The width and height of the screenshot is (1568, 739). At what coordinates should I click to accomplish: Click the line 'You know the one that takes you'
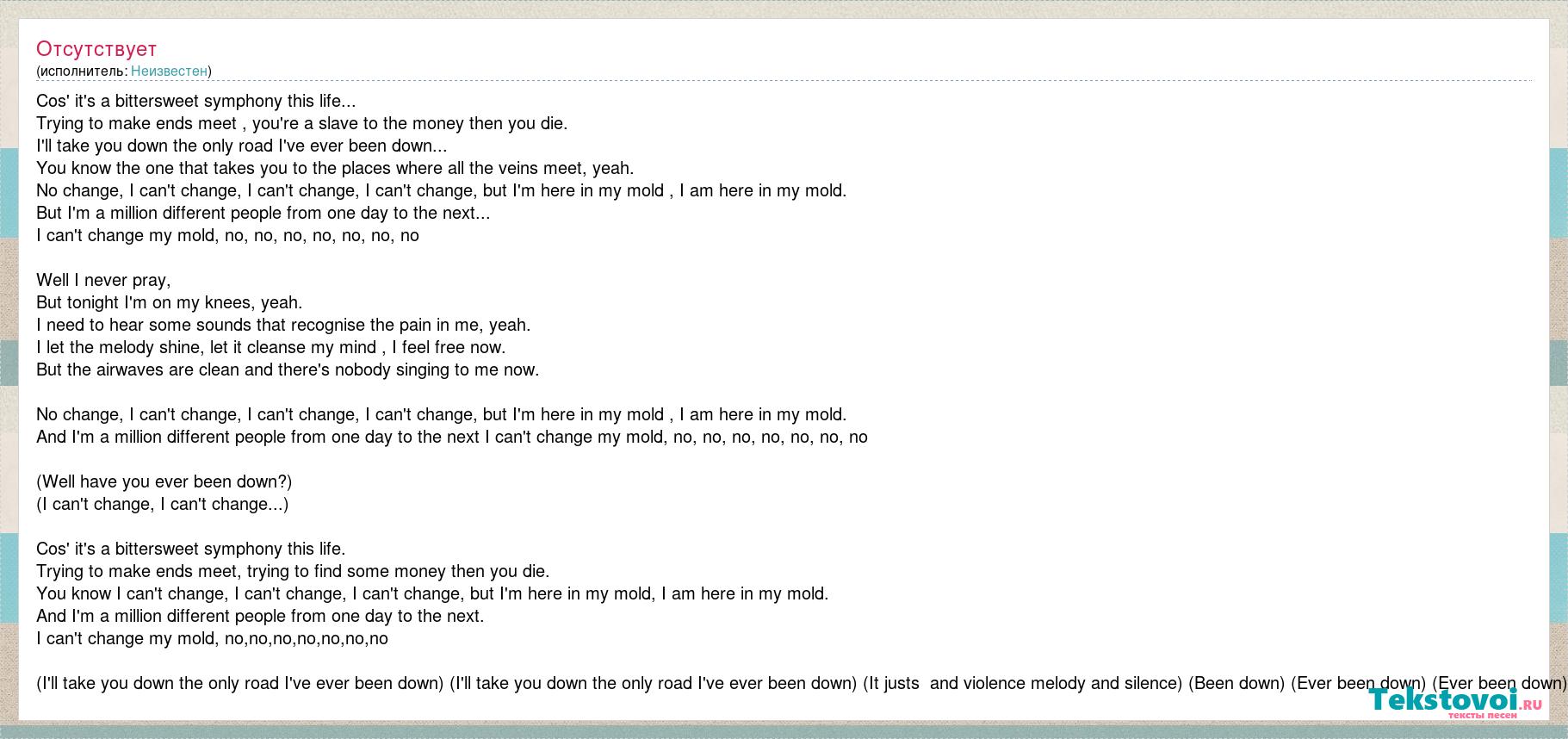[x=335, y=168]
